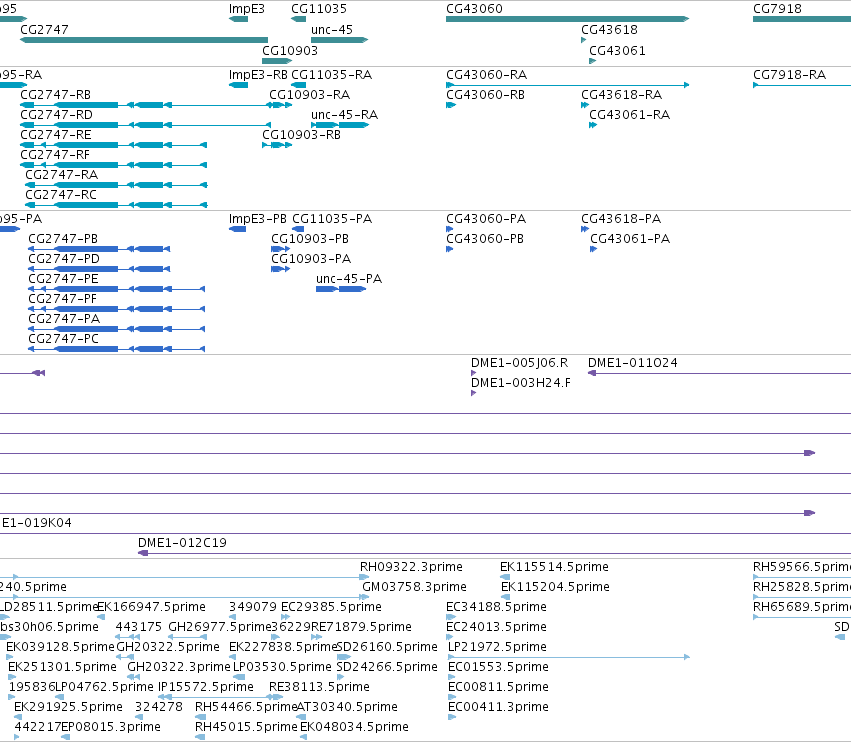
Task: Click transcript CG43618-RA label
Action: tap(621, 95)
